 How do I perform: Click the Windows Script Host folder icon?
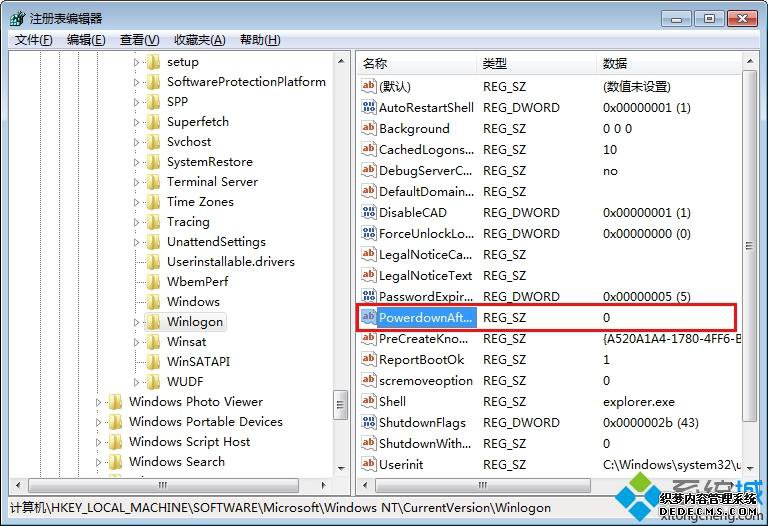pyautogui.click(x=115, y=442)
